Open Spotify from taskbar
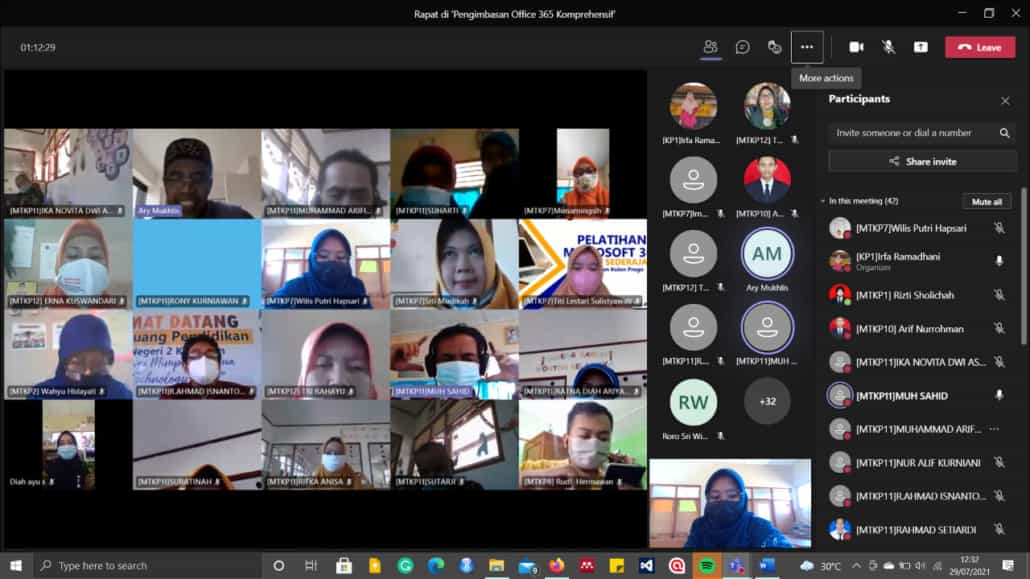 [707, 565]
